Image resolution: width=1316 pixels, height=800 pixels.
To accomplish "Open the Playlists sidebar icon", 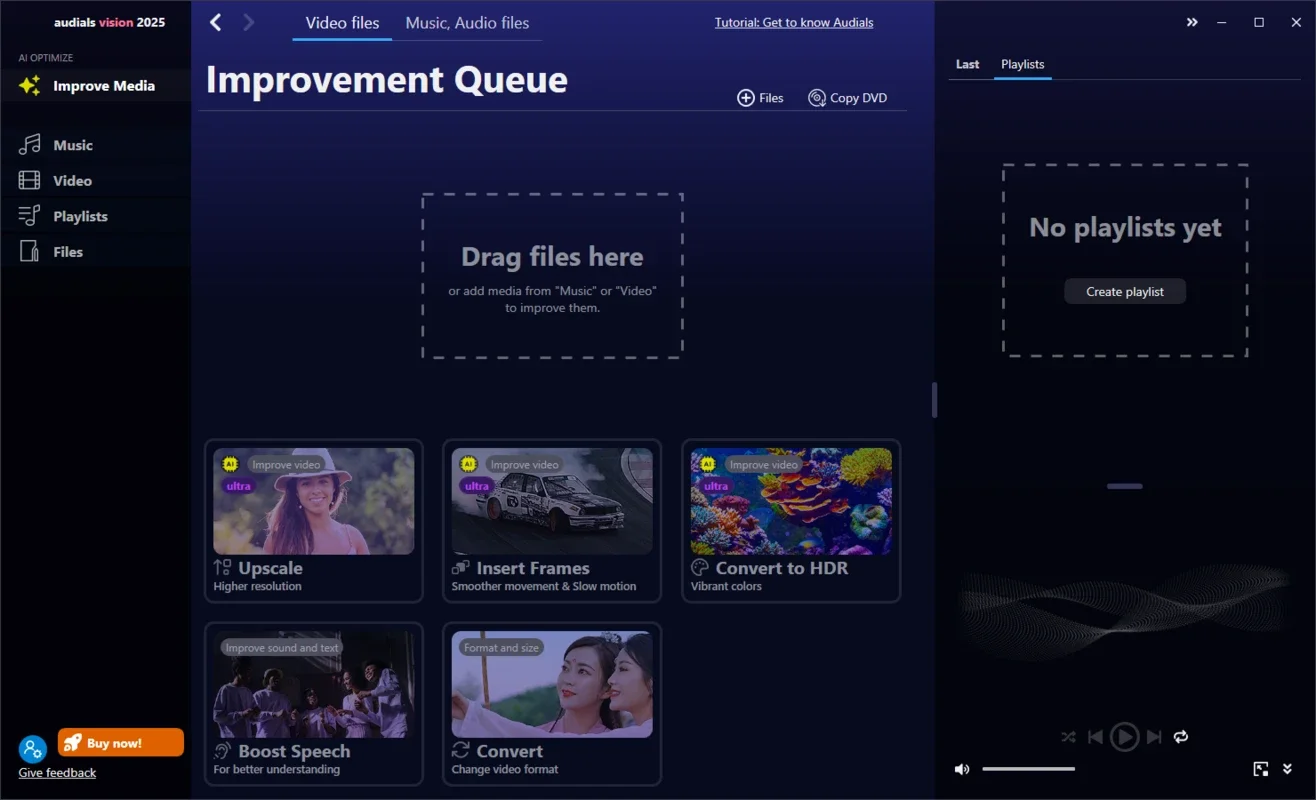I will [30, 216].
